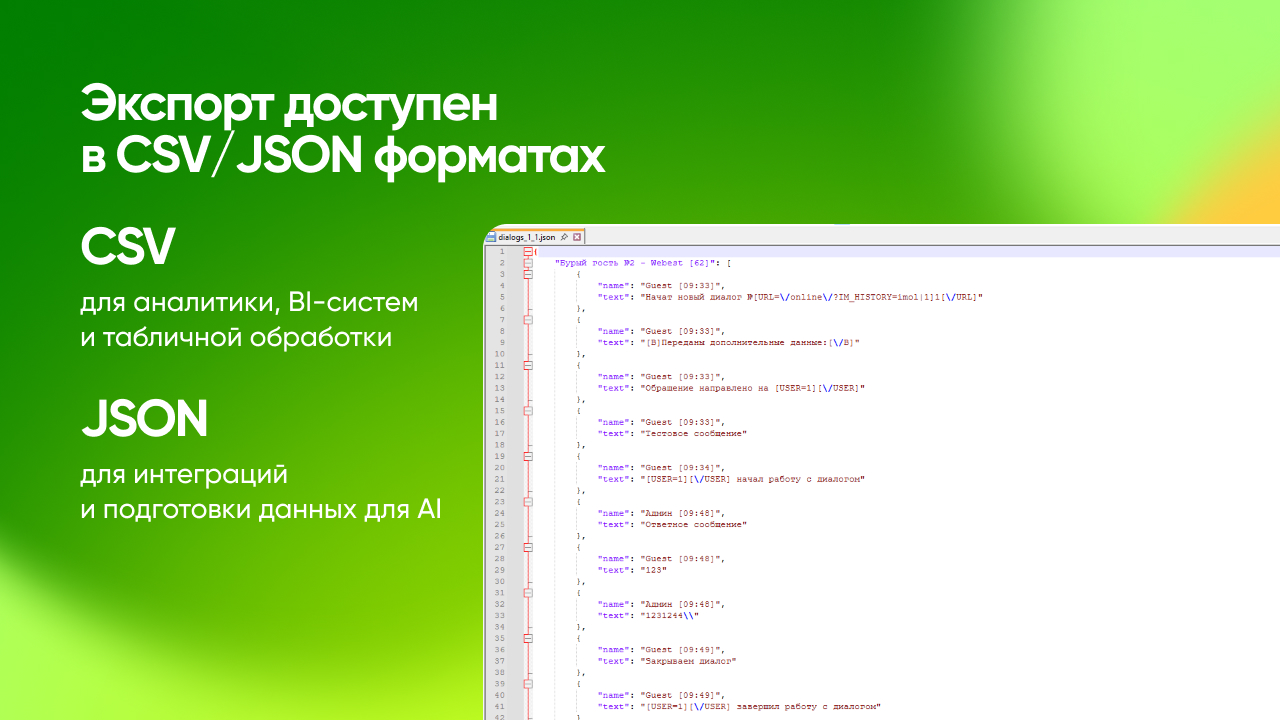Image resolution: width=1280 pixels, height=720 pixels.
Task: Toggle the fold marker on line 7
Action: coord(528,320)
